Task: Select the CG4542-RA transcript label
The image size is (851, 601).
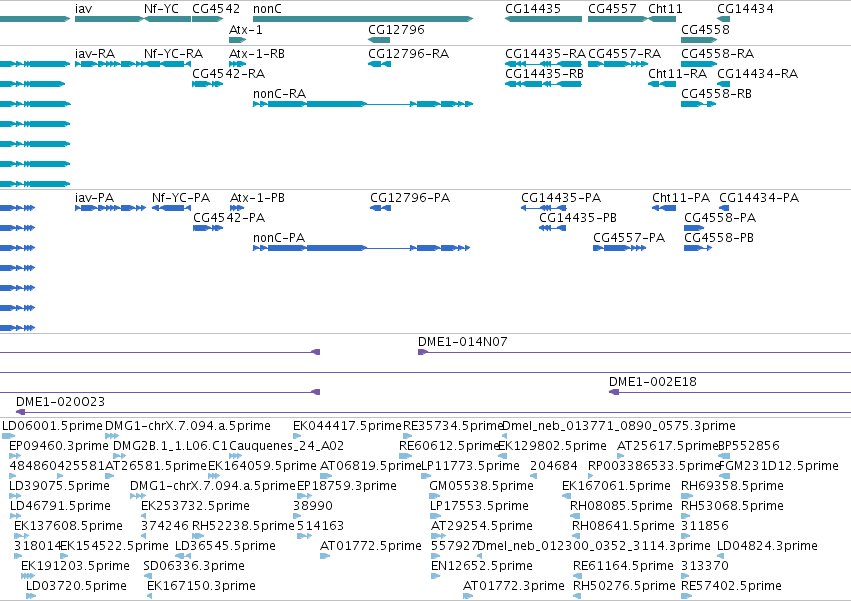Action: pyautogui.click(x=228, y=73)
